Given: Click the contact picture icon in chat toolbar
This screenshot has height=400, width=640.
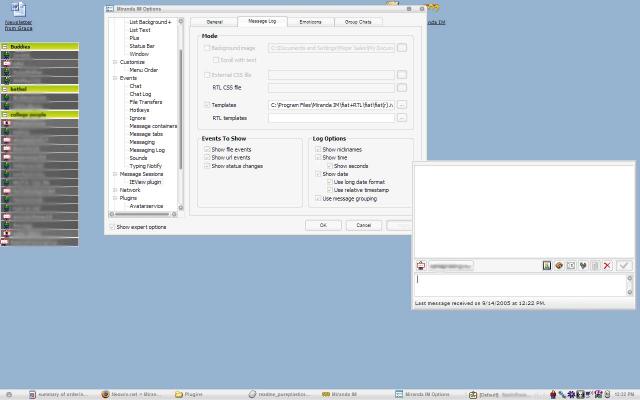Looking at the screenshot, I should pos(547,266).
